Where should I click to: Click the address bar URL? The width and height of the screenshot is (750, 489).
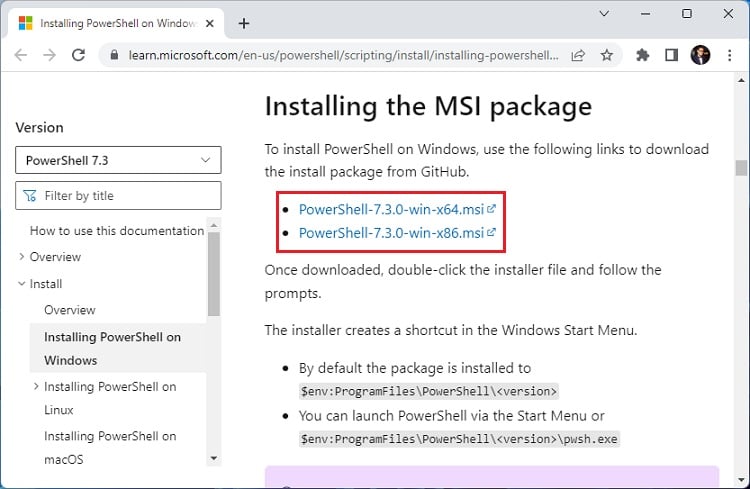[x=343, y=56]
